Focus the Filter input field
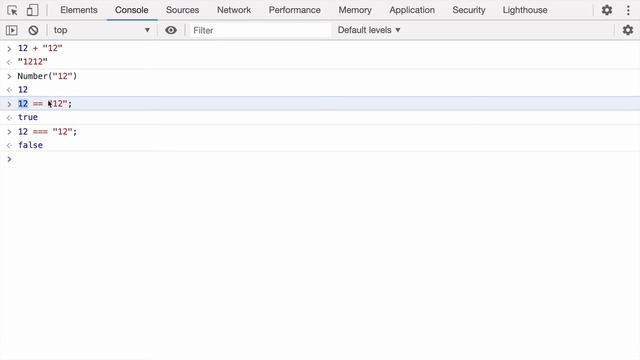Screen dimensions: 640x360 tap(260, 30)
